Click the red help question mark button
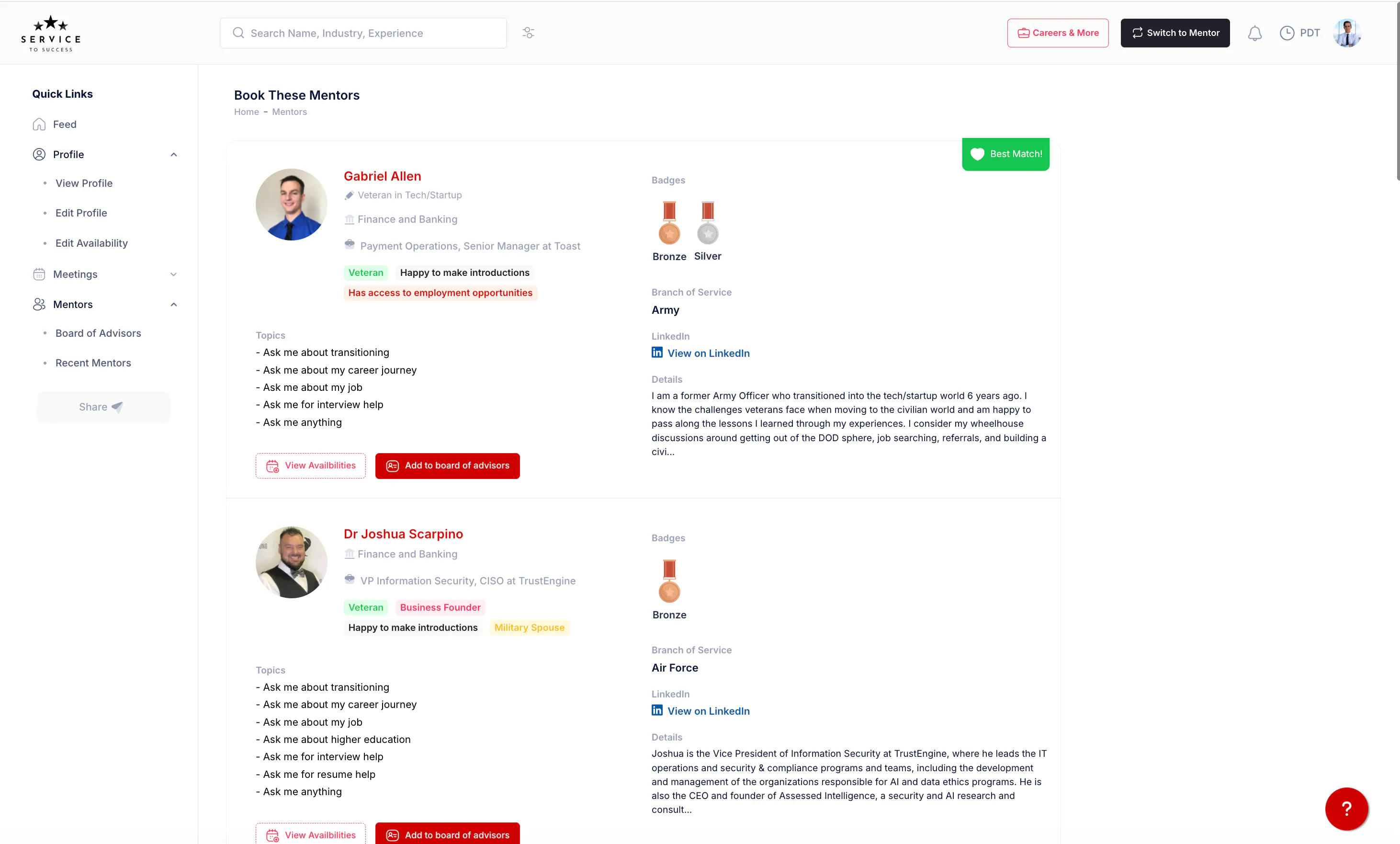The image size is (1400, 844). (x=1346, y=808)
